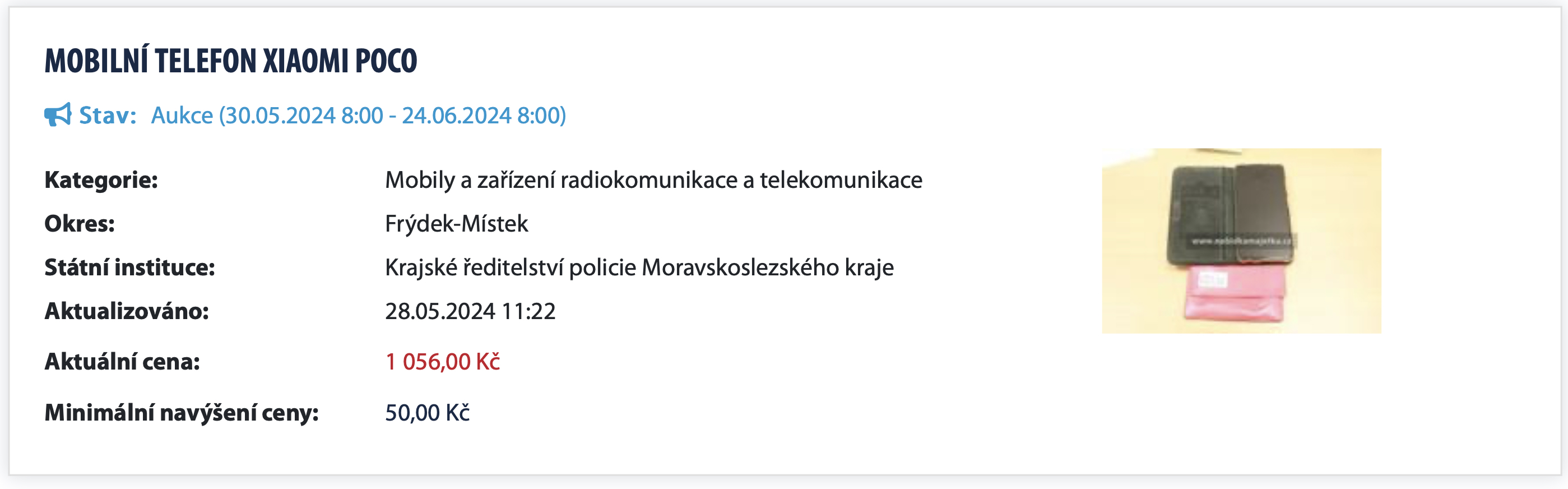Click the Aktualizováno label
The width and height of the screenshot is (1568, 489).
click(x=127, y=311)
